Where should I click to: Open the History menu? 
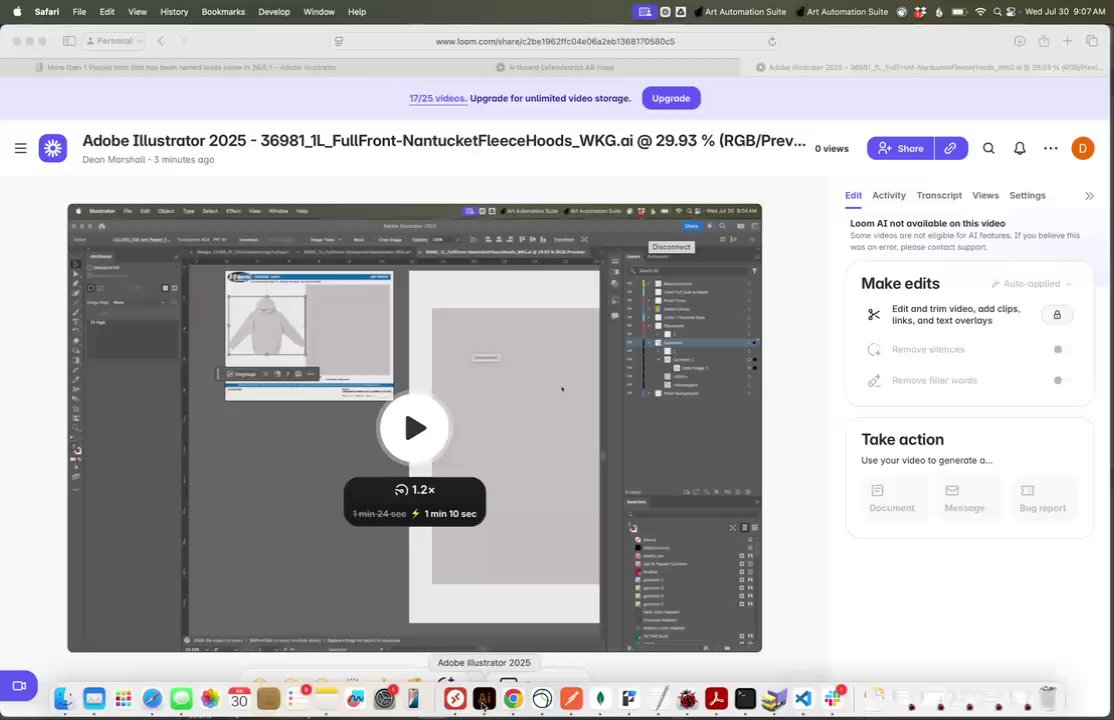point(174,11)
